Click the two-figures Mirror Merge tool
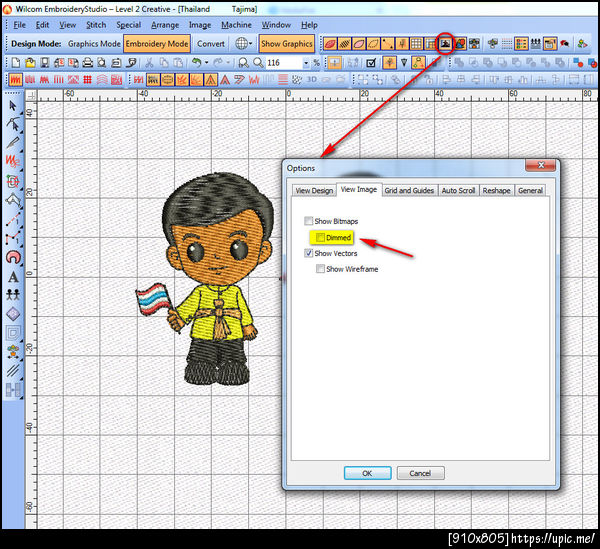 [13, 295]
